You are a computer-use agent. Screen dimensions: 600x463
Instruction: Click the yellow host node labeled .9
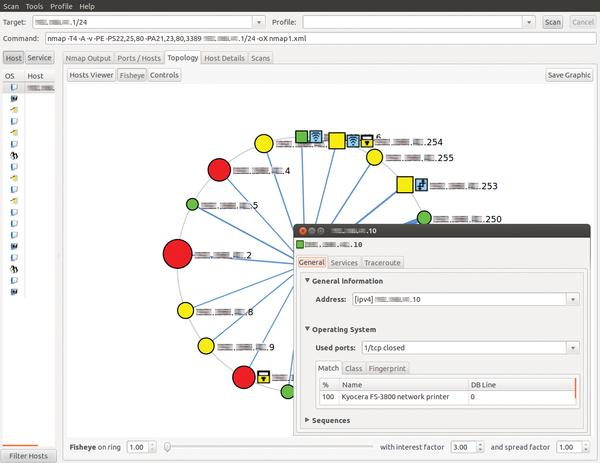pyautogui.click(x=207, y=347)
